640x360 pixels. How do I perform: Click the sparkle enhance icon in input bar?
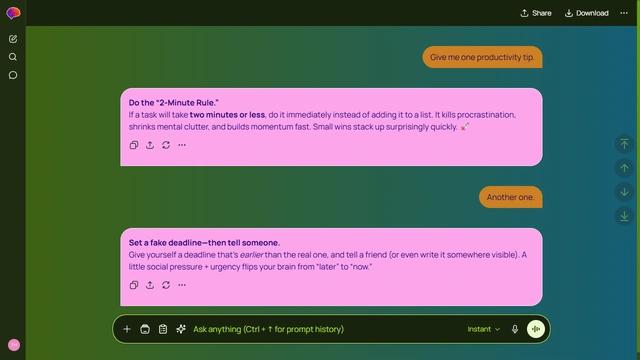pyautogui.click(x=181, y=329)
